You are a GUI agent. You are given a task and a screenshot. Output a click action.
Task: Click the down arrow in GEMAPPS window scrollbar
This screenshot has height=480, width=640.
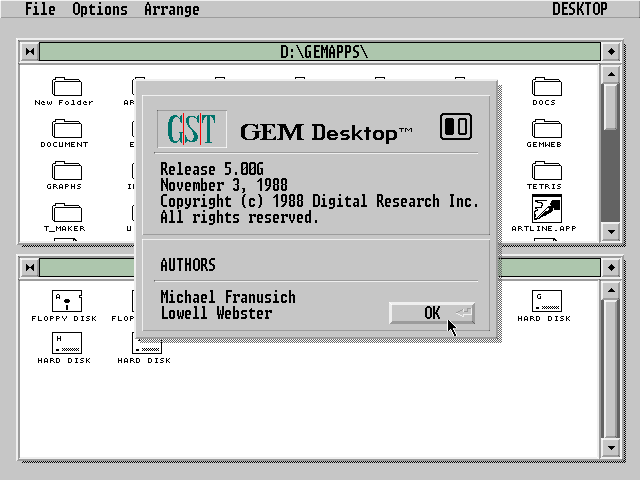611,231
